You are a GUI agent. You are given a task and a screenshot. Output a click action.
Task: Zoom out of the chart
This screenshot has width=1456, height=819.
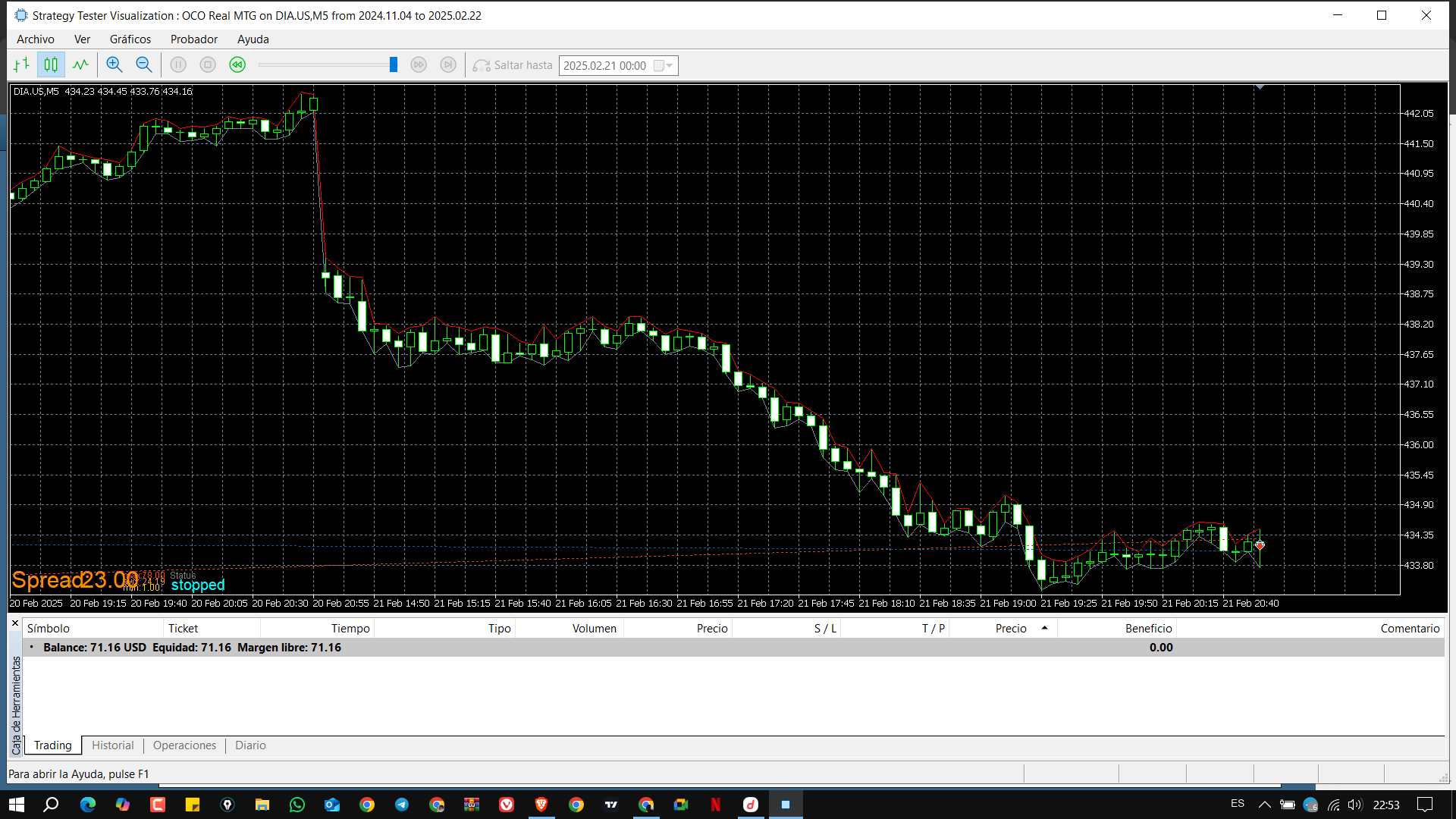point(144,65)
